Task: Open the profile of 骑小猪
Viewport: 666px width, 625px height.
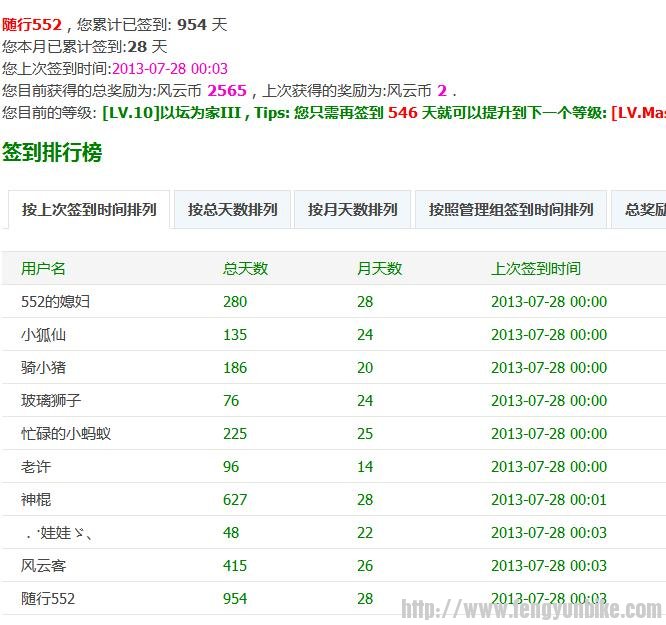Action: point(44,367)
